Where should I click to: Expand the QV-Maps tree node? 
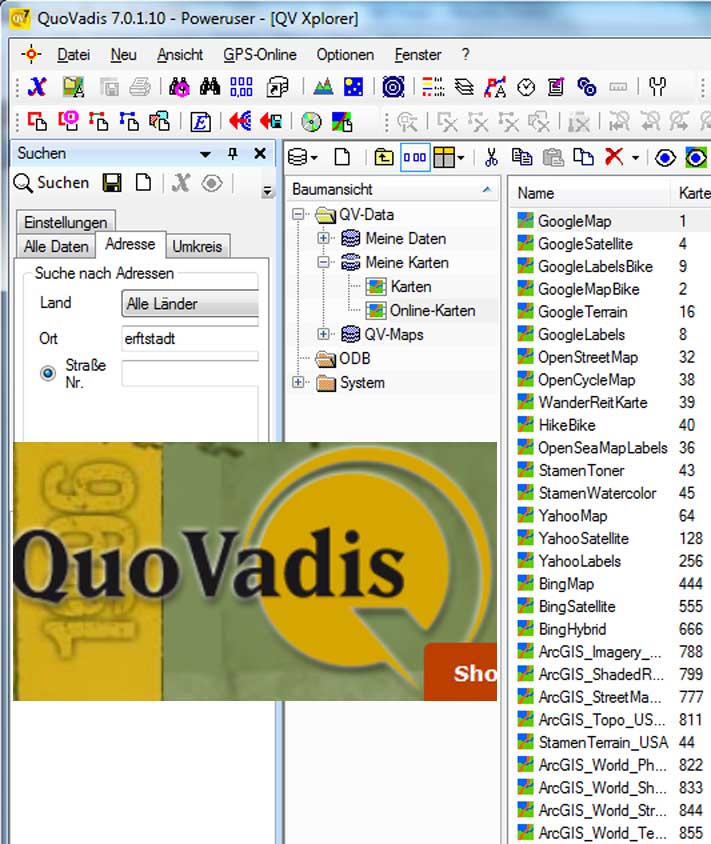point(324,334)
